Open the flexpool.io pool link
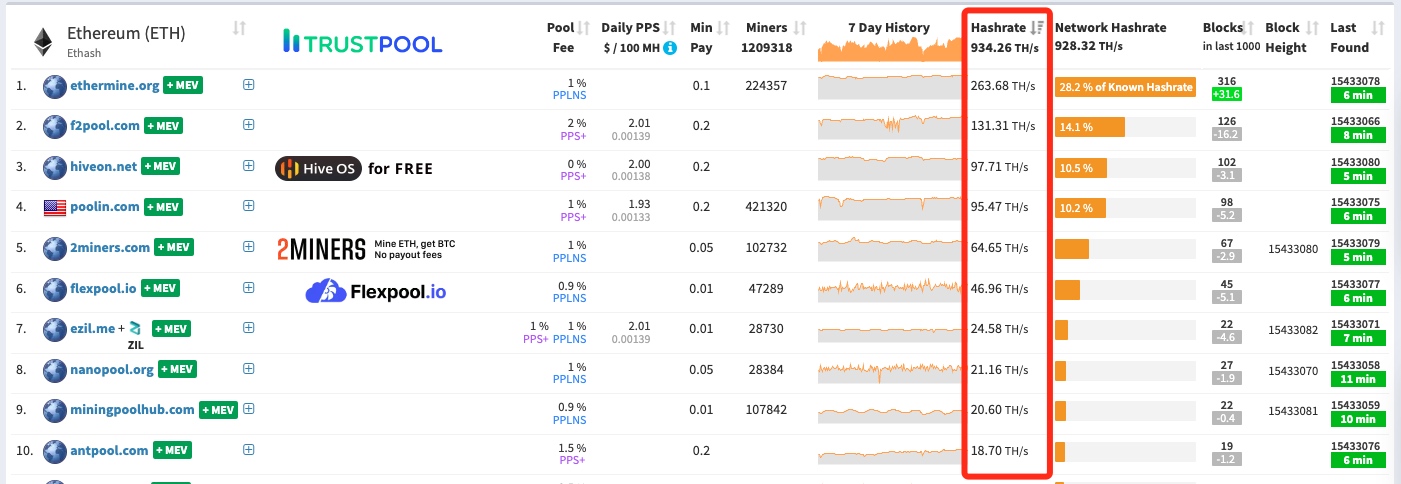 coord(103,289)
